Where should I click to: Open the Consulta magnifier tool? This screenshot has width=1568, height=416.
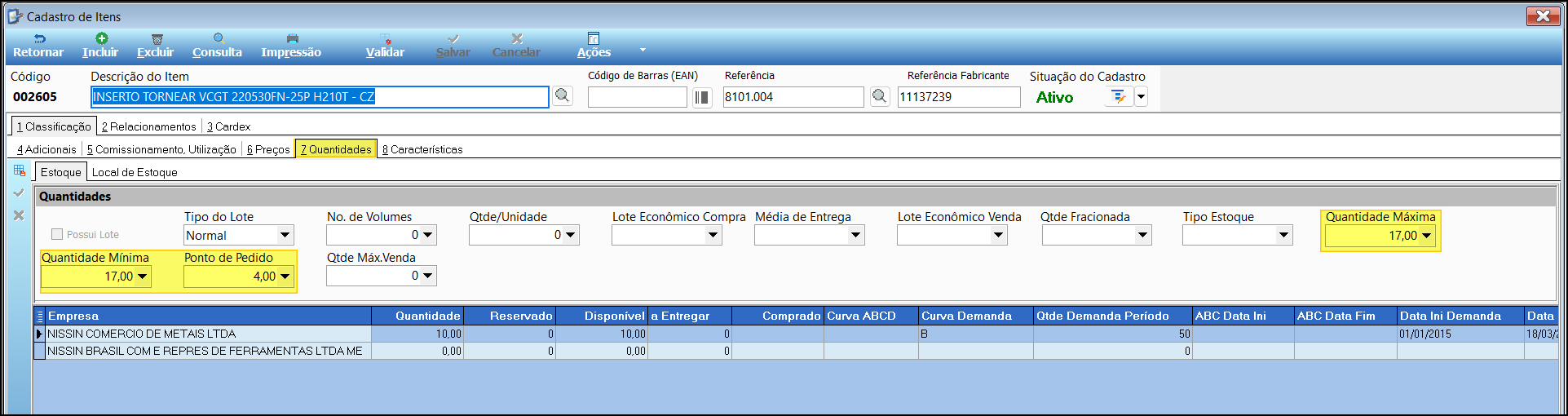[x=219, y=38]
